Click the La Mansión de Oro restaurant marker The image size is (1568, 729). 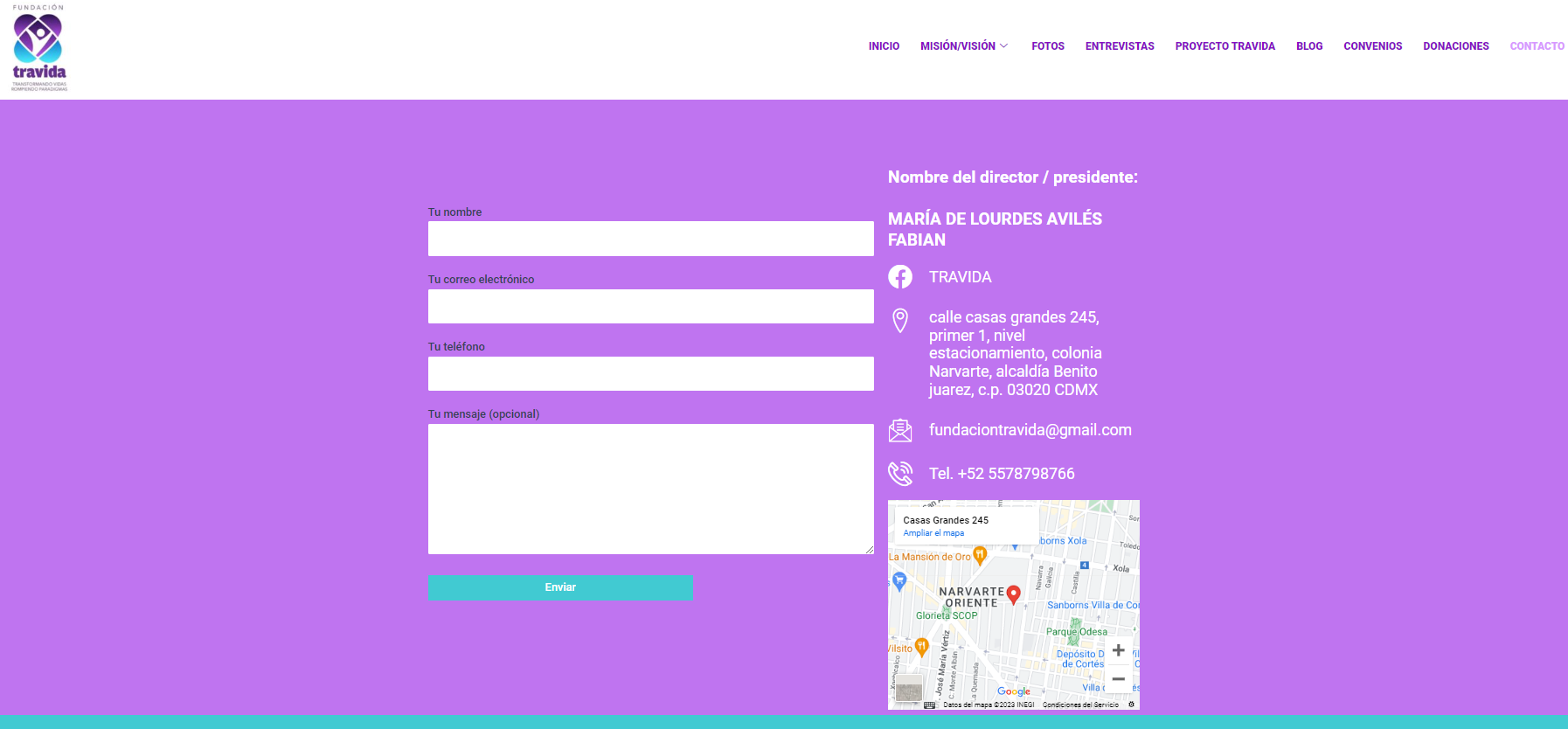tap(980, 554)
